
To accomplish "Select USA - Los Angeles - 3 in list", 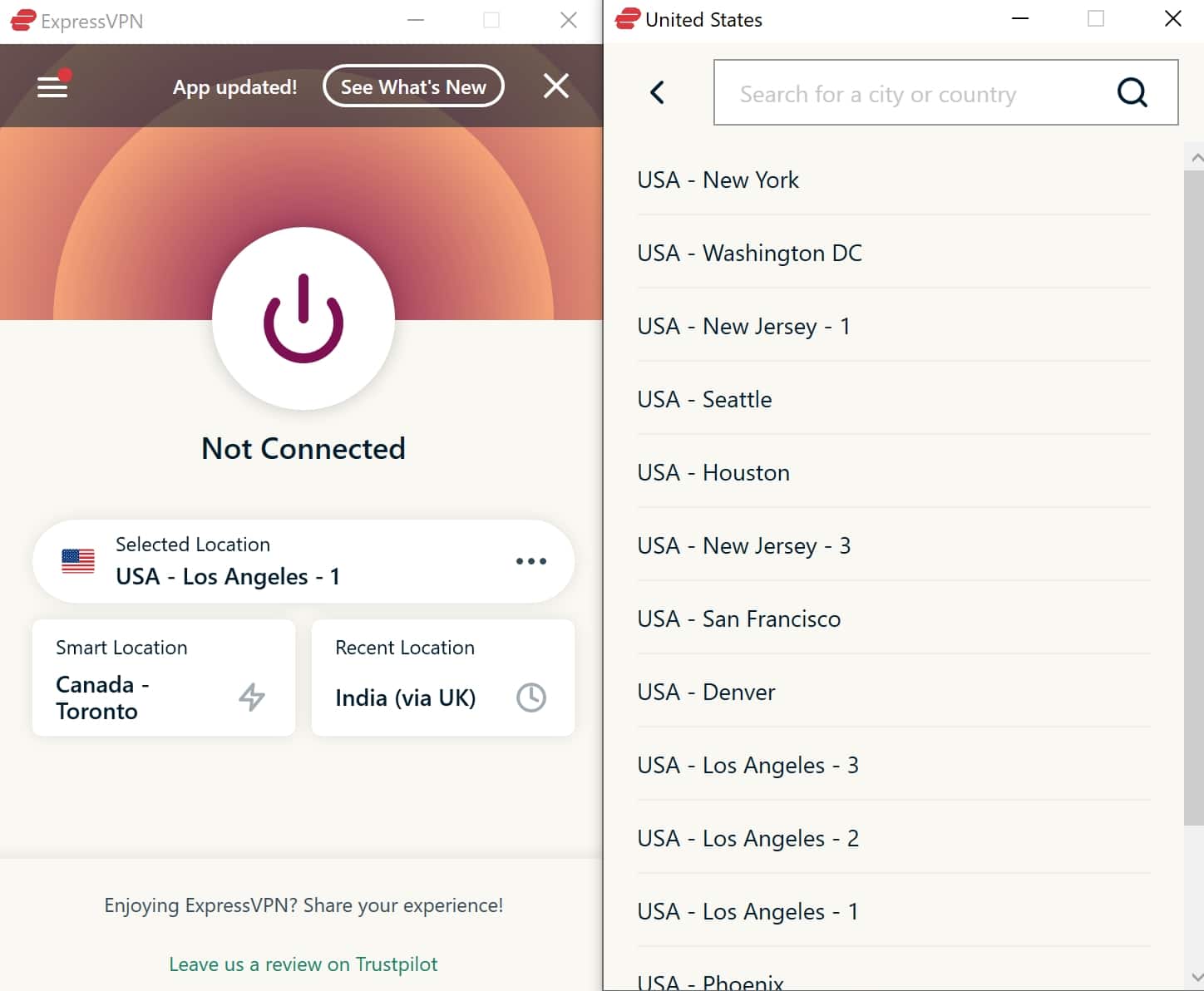I will click(894, 765).
